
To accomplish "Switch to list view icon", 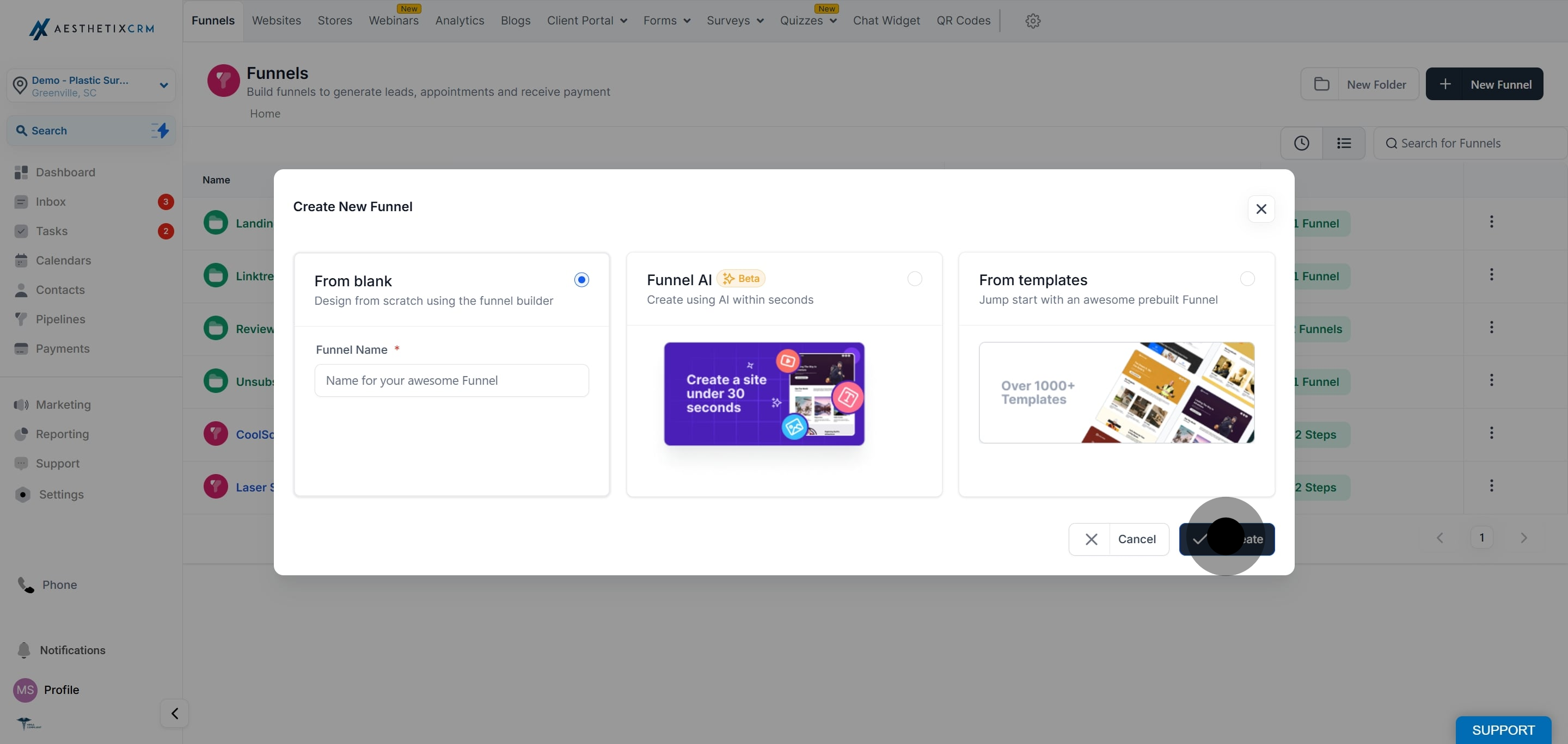I will click(1344, 143).
